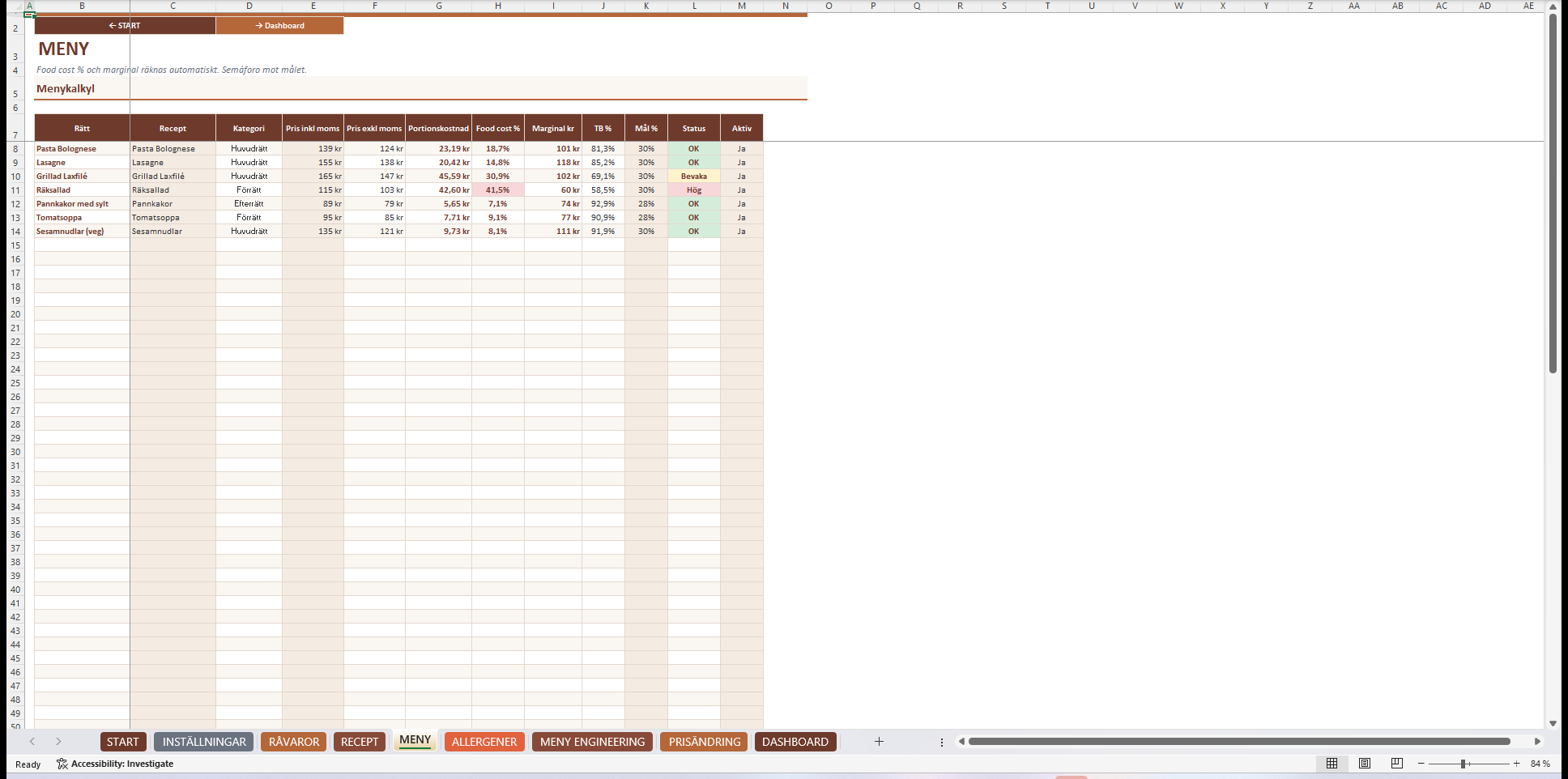1568x779 pixels.
Task: Click the Hög status cell for Räksallad
Action: pyautogui.click(x=694, y=190)
